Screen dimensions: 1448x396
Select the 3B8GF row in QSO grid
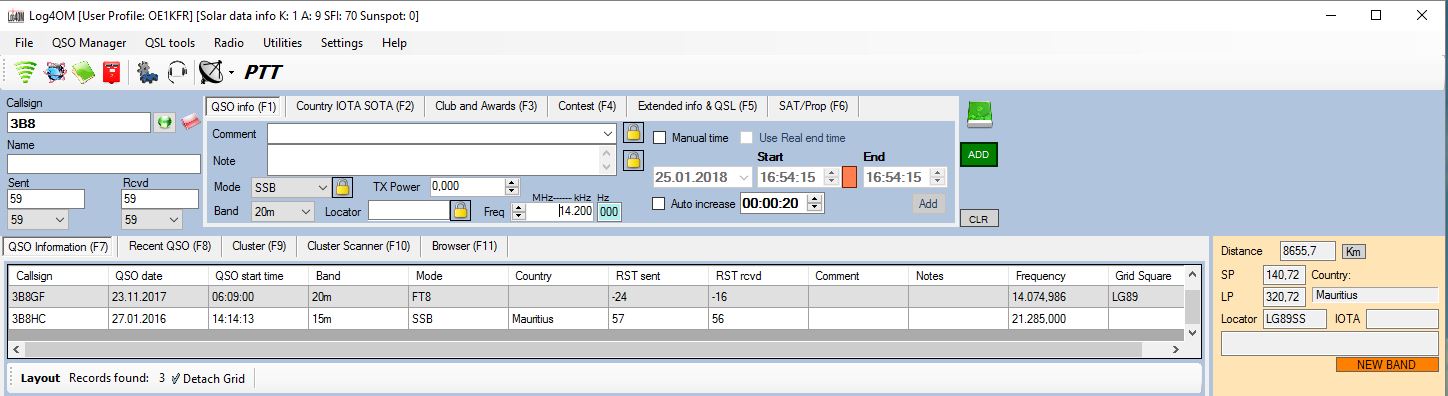(595, 296)
